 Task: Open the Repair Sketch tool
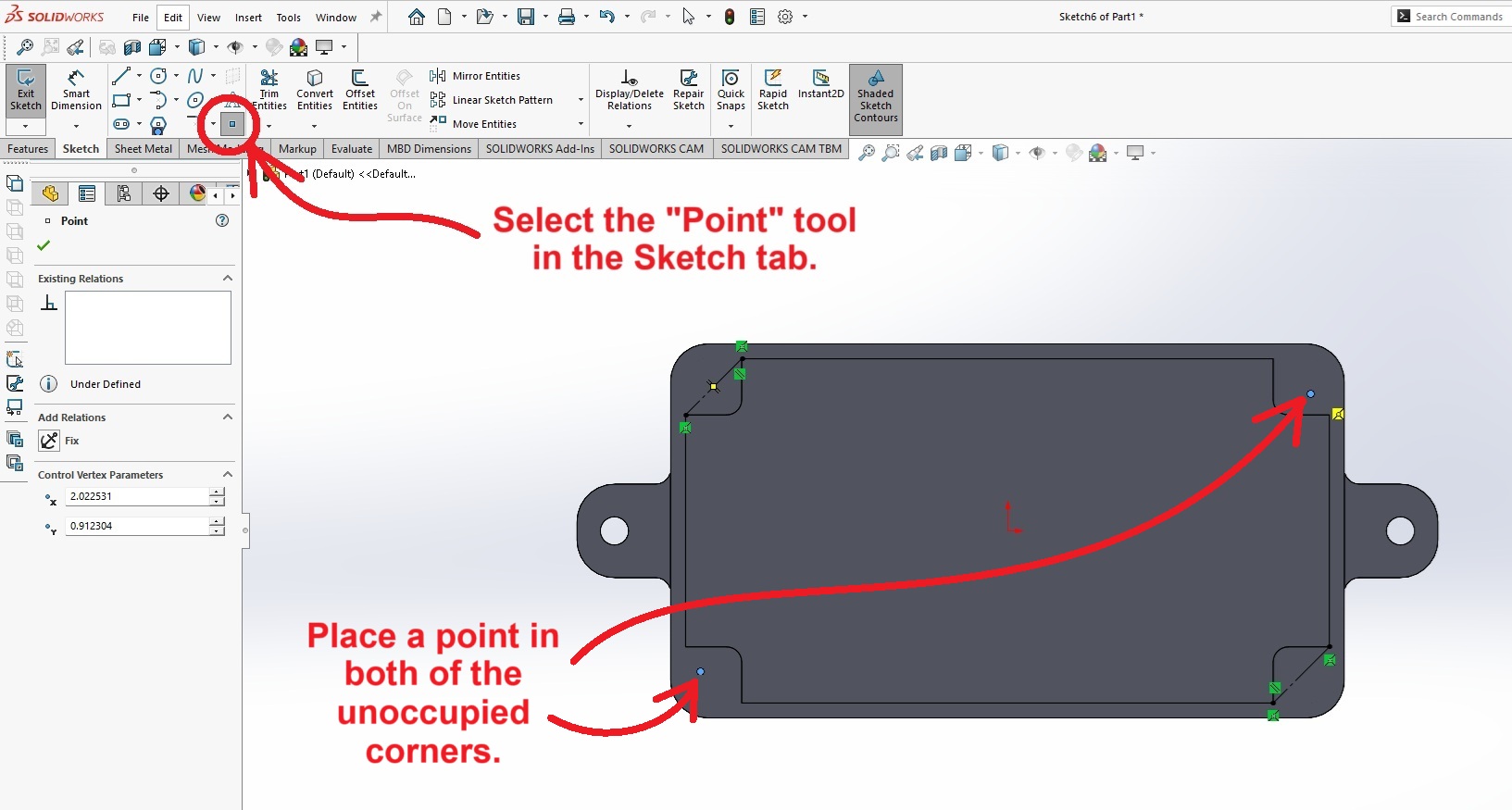click(x=688, y=91)
